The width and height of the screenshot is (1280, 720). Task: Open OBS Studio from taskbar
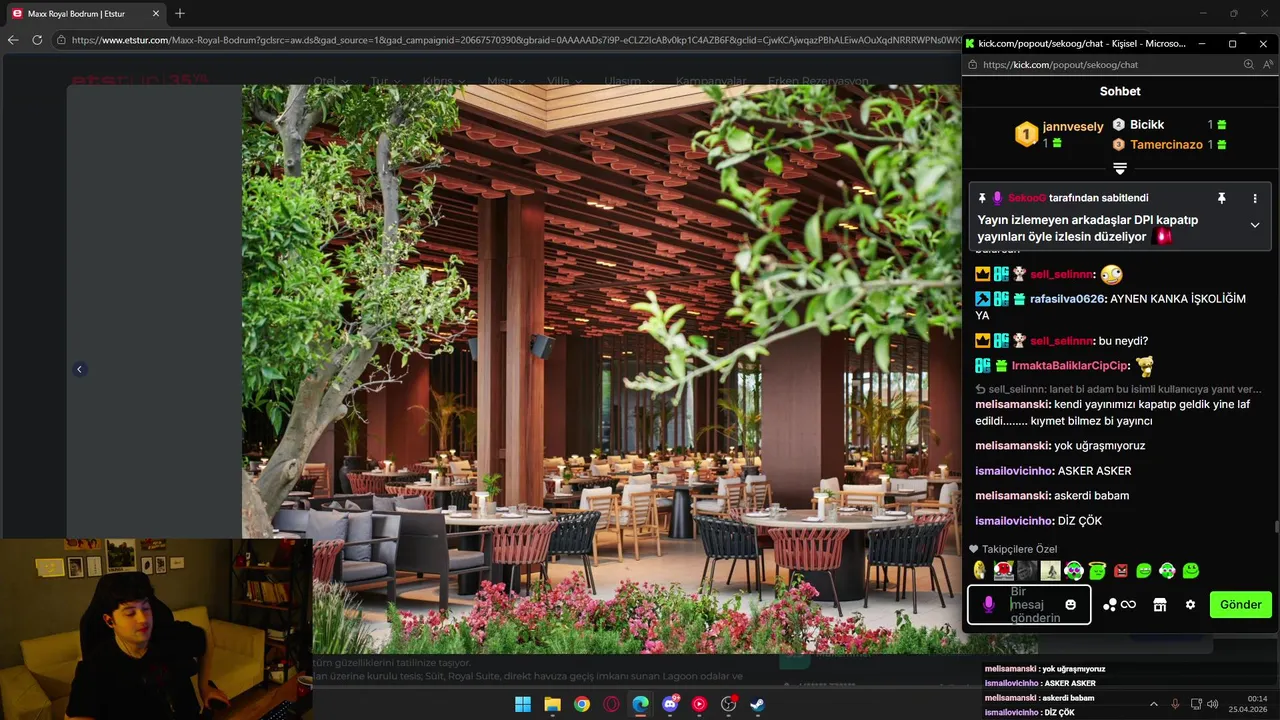[729, 704]
